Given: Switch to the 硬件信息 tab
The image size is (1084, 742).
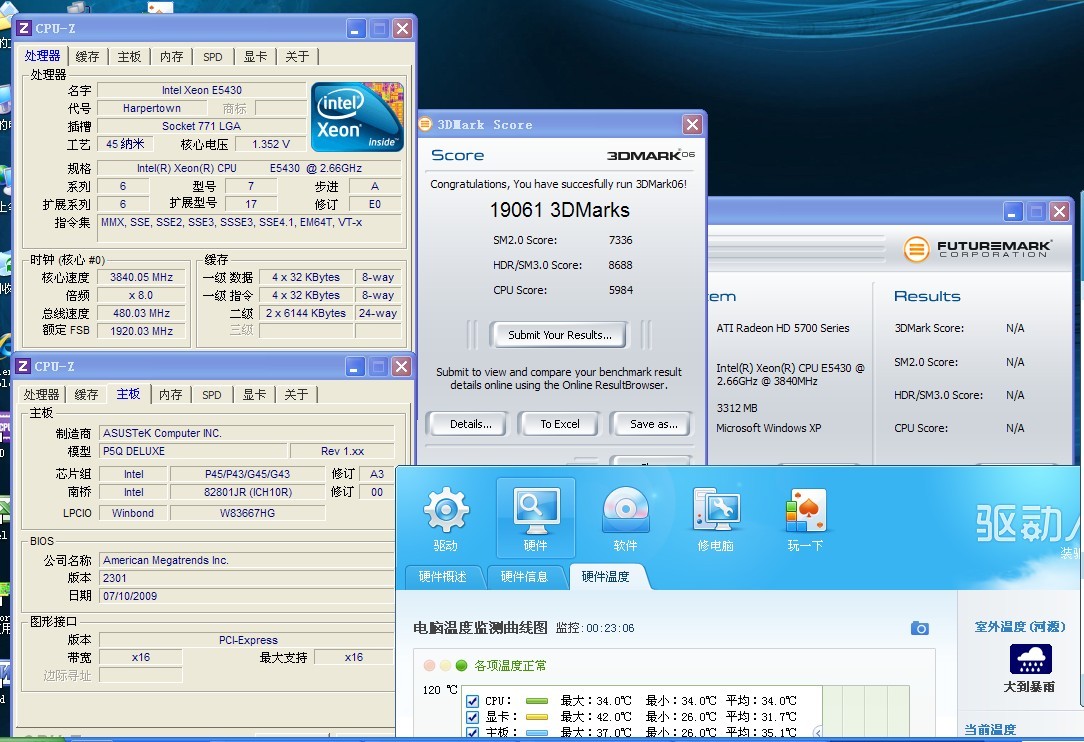Looking at the screenshot, I should click(524, 577).
